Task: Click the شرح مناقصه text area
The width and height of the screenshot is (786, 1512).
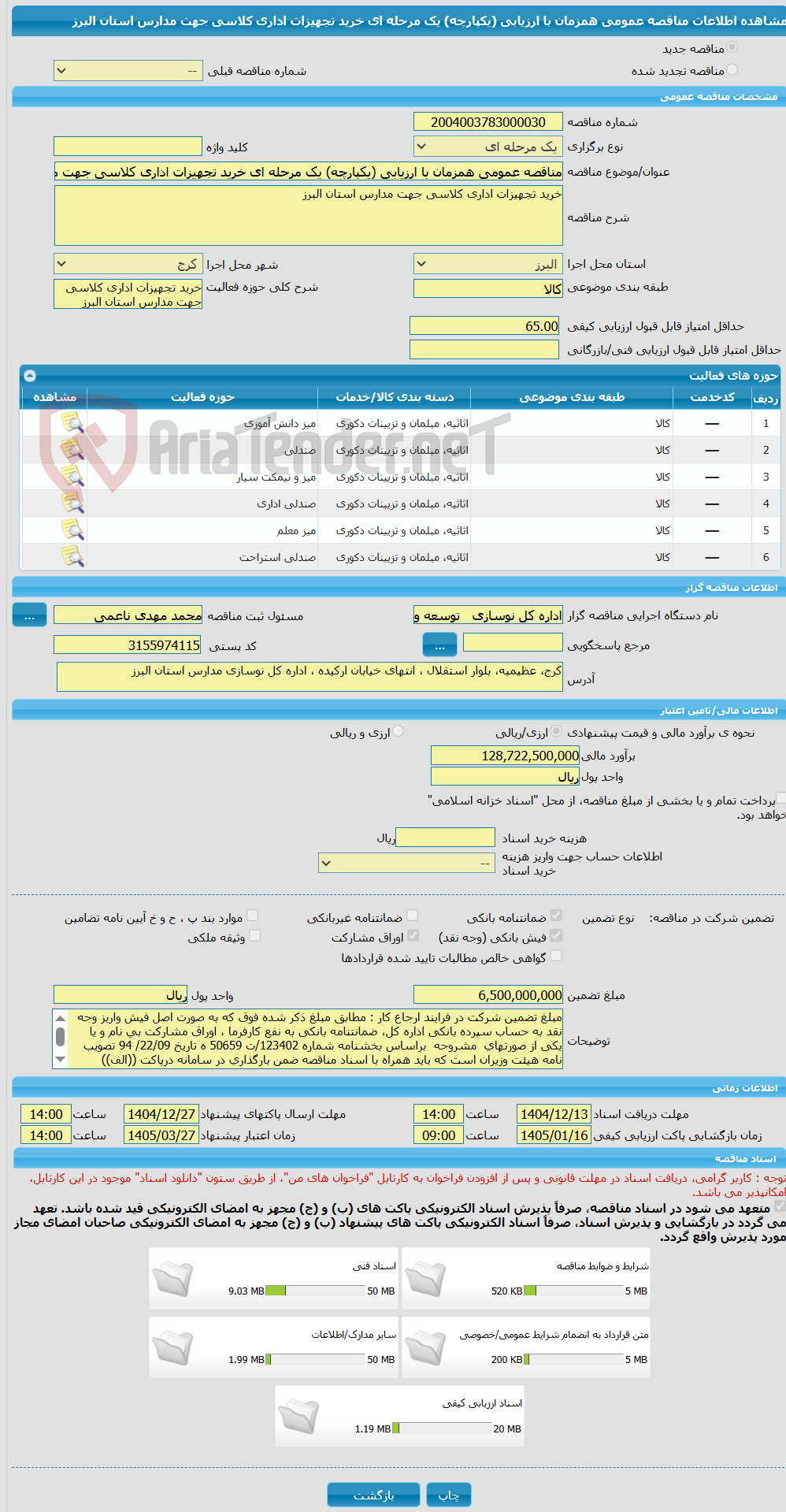Action: pyautogui.click(x=309, y=216)
